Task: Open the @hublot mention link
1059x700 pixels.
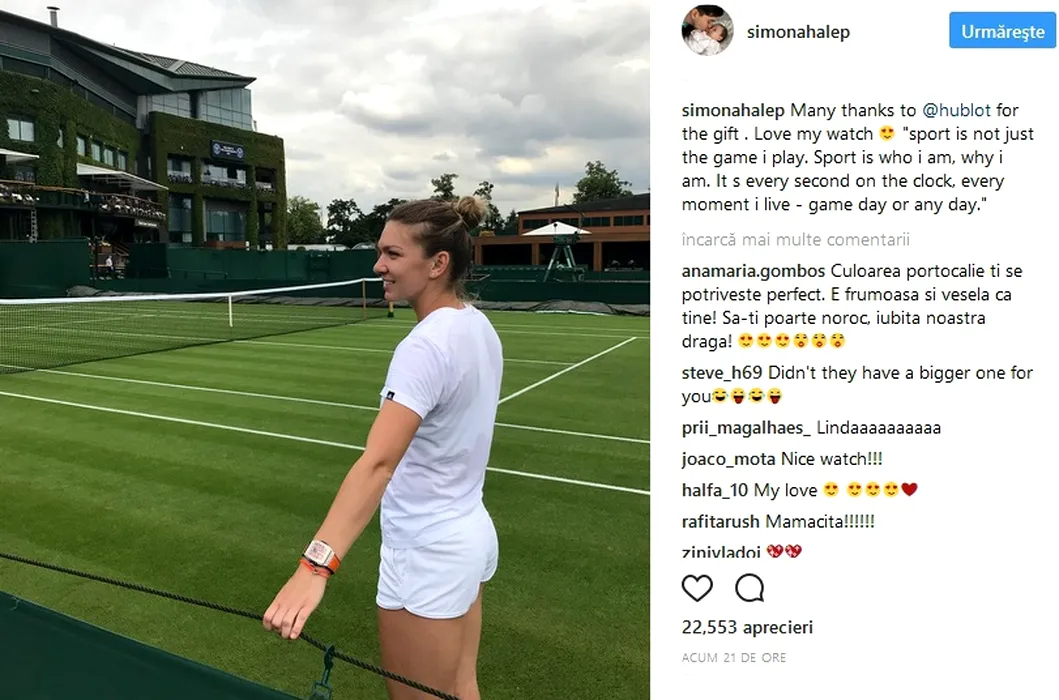Action: click(956, 110)
